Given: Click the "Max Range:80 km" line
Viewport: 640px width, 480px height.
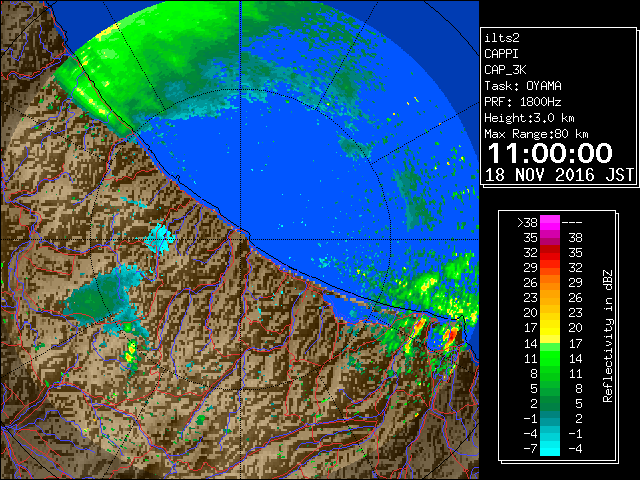Looking at the screenshot, I should click(x=536, y=134).
